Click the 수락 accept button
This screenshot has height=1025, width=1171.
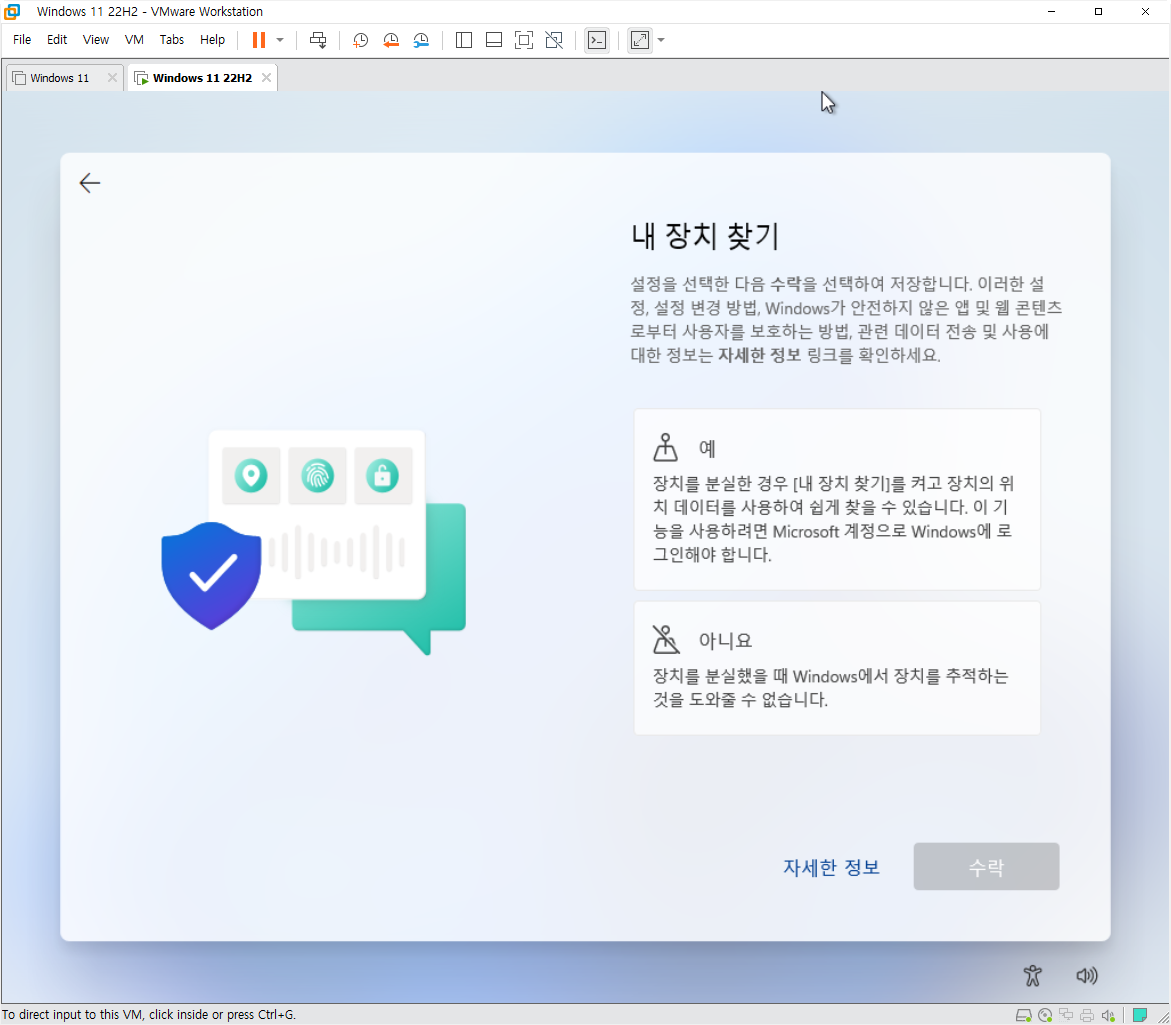986,867
